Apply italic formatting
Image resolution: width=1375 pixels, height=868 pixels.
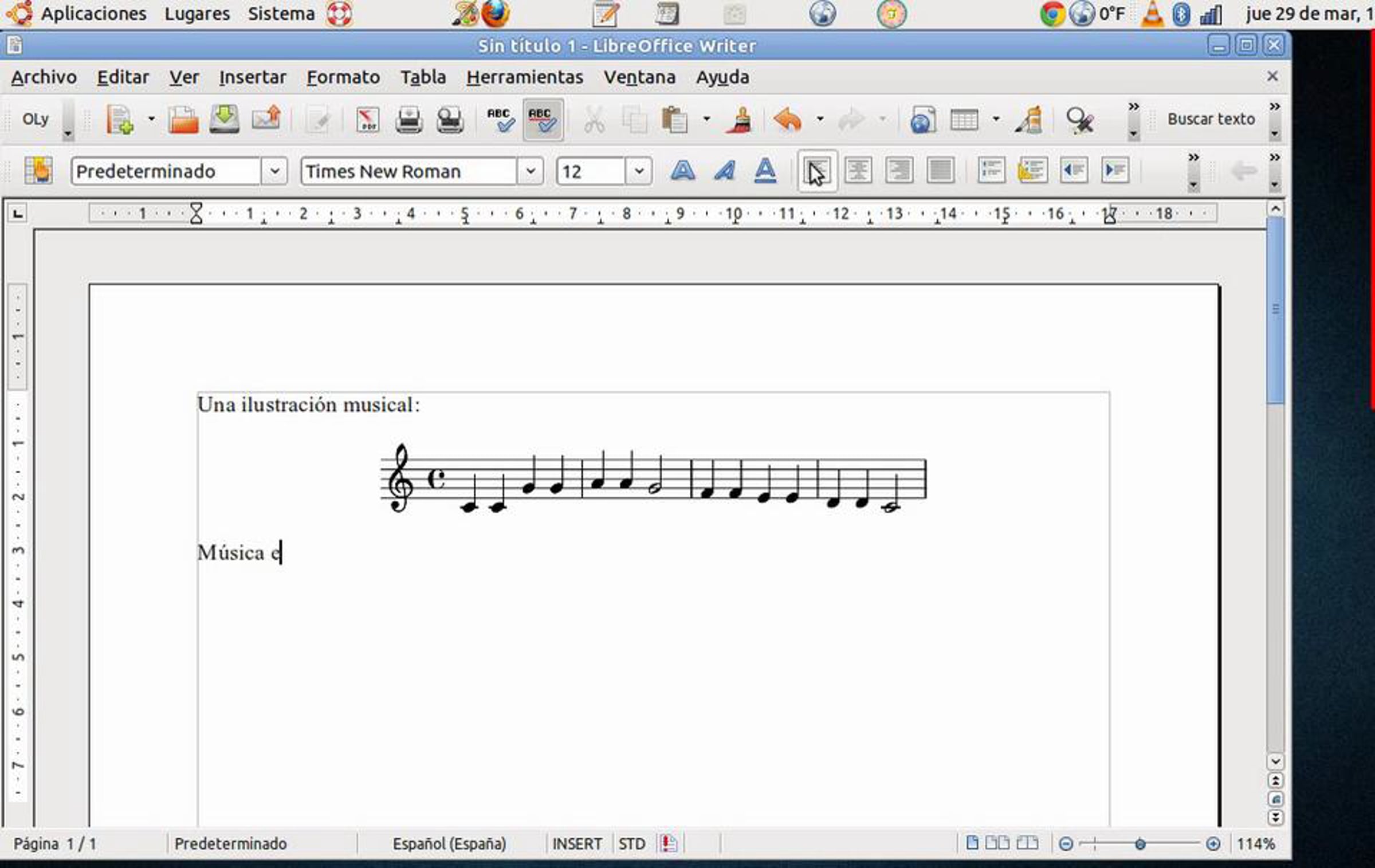tap(724, 171)
